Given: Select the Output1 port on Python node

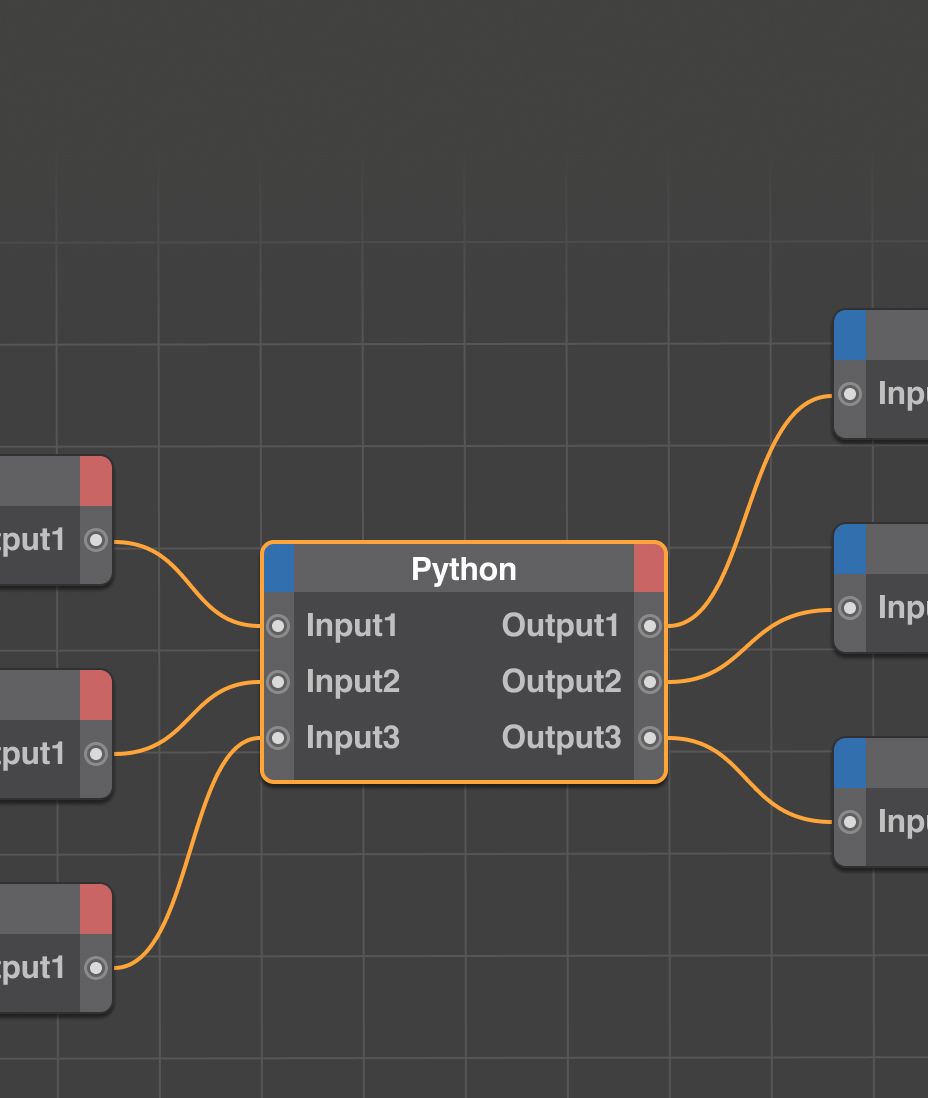Looking at the screenshot, I should 650,626.
